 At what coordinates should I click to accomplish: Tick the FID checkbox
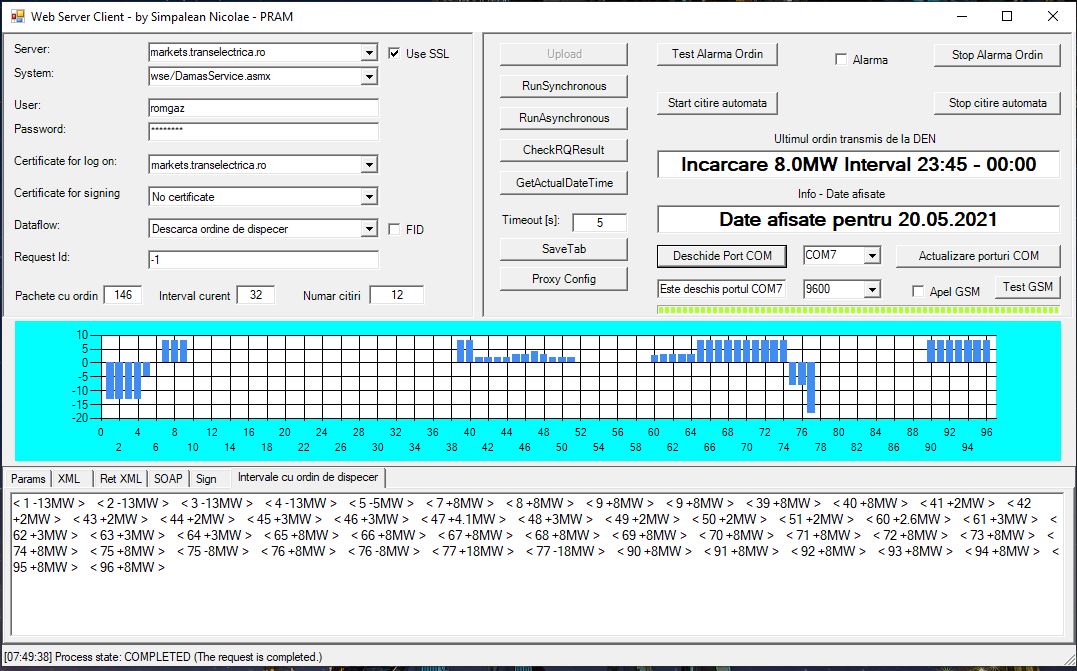coord(394,230)
